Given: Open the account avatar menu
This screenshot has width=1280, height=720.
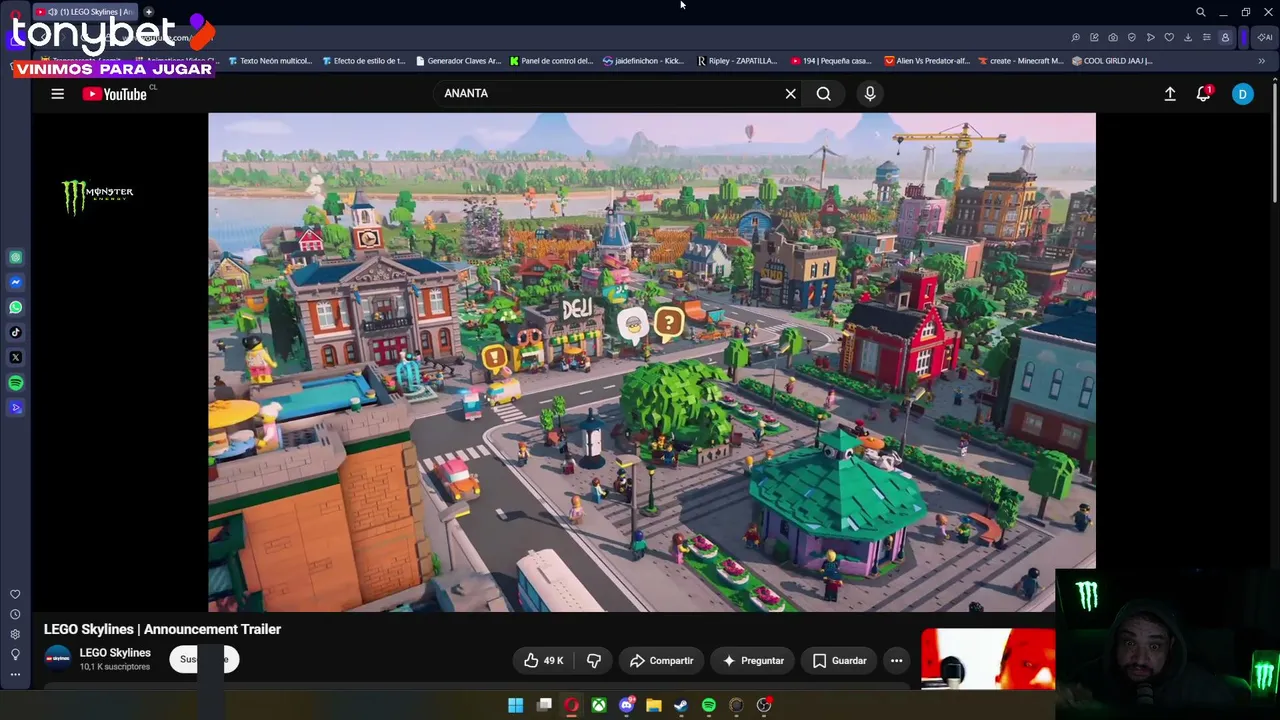Looking at the screenshot, I should [x=1242, y=94].
